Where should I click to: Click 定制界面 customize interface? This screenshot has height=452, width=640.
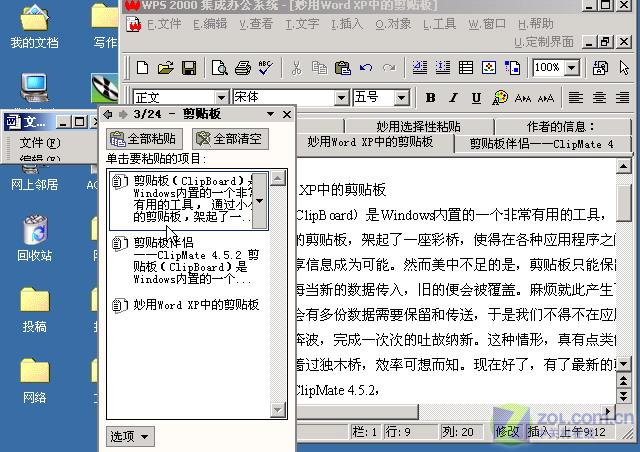544,42
